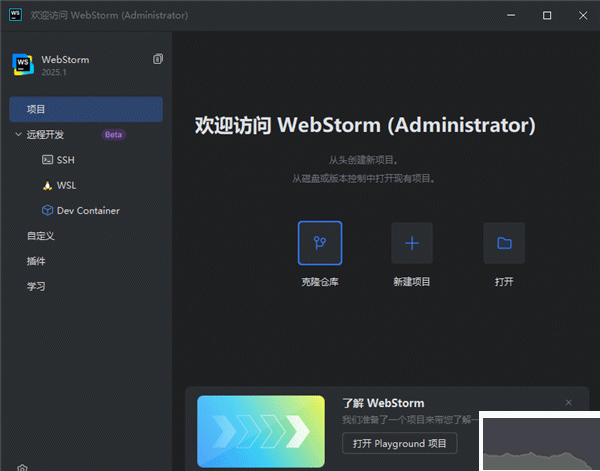Click the Beta badge next to 远程开发
Image resolution: width=600 pixels, height=471 pixels.
coord(114,134)
